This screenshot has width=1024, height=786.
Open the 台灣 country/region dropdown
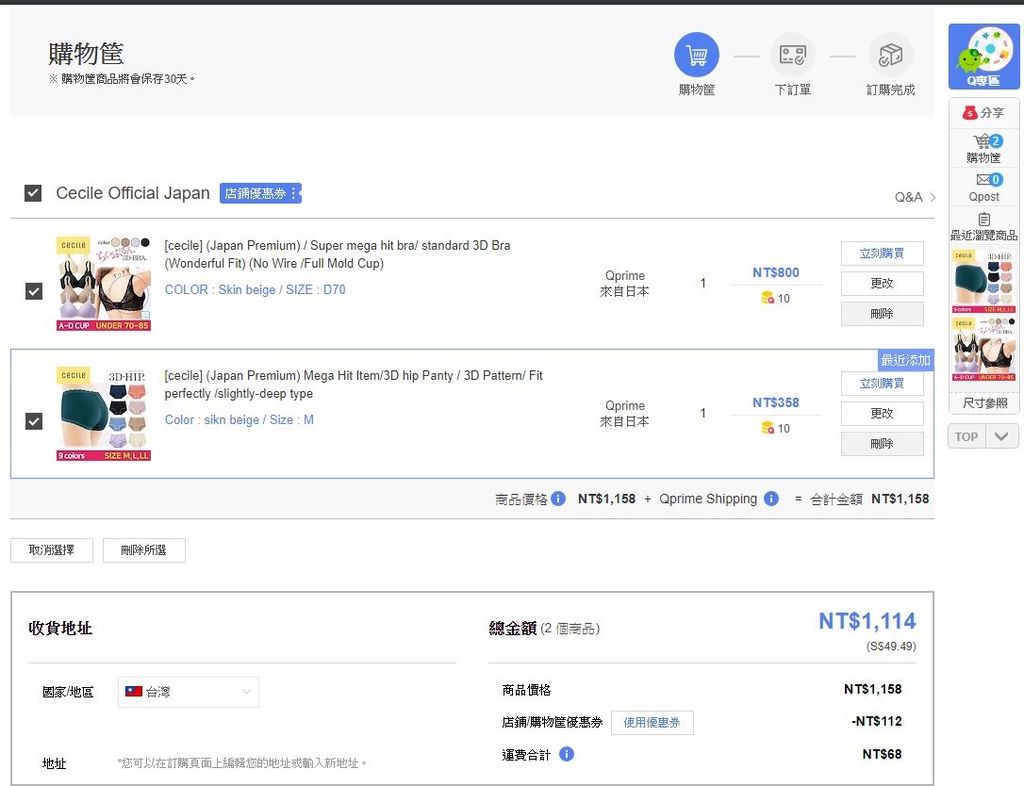(188, 692)
